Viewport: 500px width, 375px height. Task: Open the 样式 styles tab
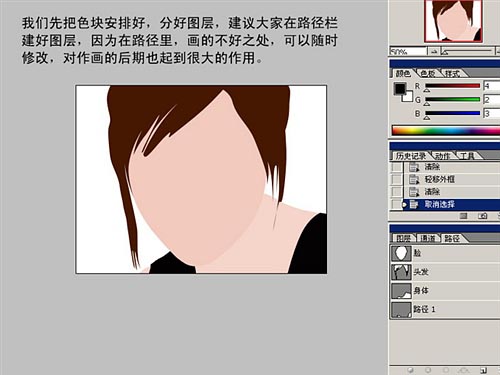click(452, 73)
